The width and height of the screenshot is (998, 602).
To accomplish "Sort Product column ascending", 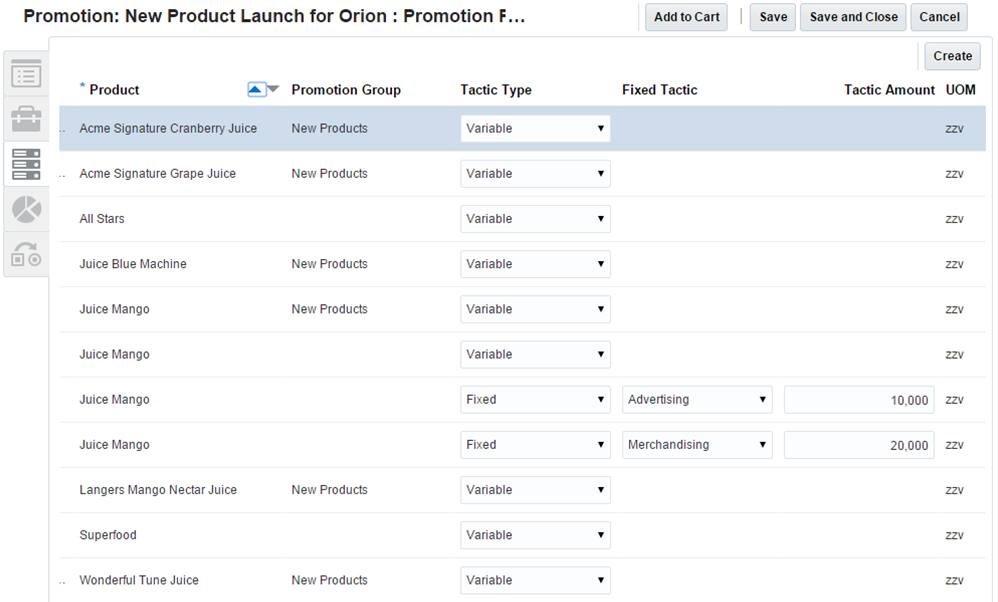I will pyautogui.click(x=256, y=90).
